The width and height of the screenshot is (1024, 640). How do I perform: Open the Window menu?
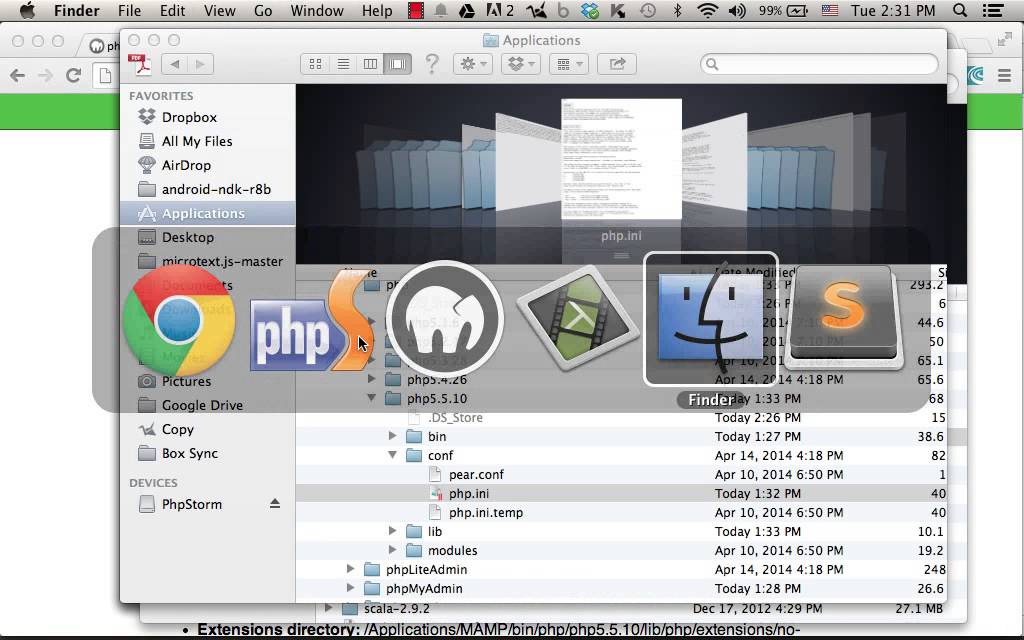(x=317, y=10)
